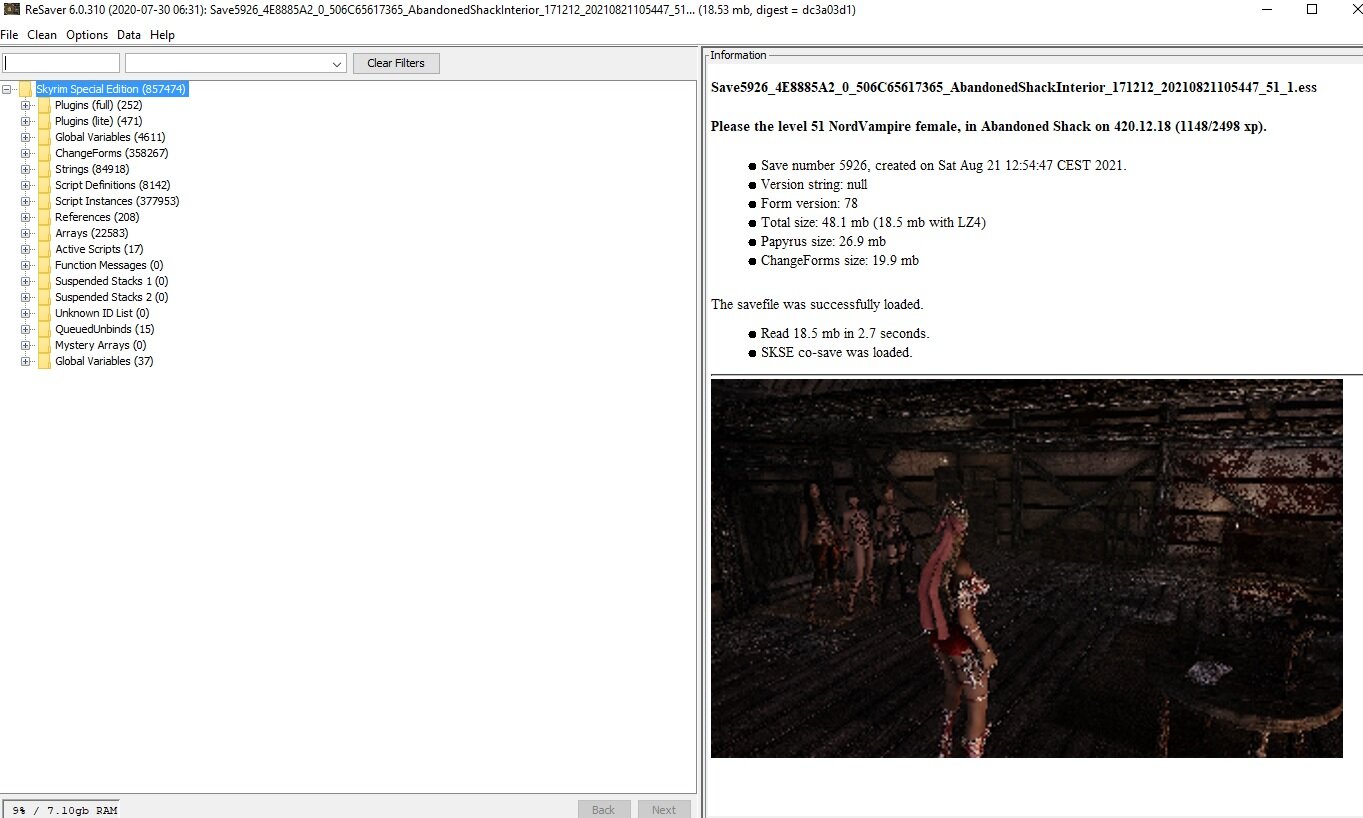Image resolution: width=1363 pixels, height=818 pixels.
Task: Expand the Global Variables (37) node
Action: tap(26, 361)
